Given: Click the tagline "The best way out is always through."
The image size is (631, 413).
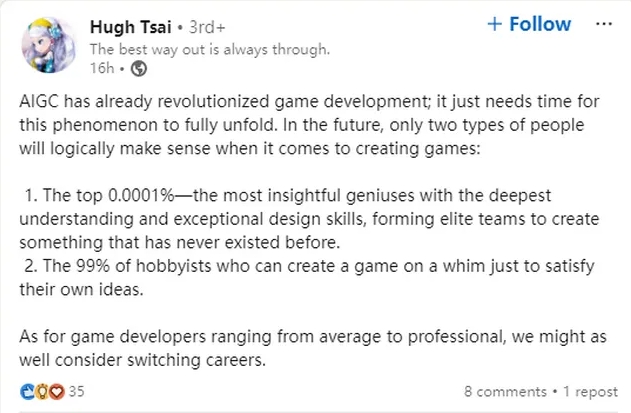Looking at the screenshot, I should 210,50.
